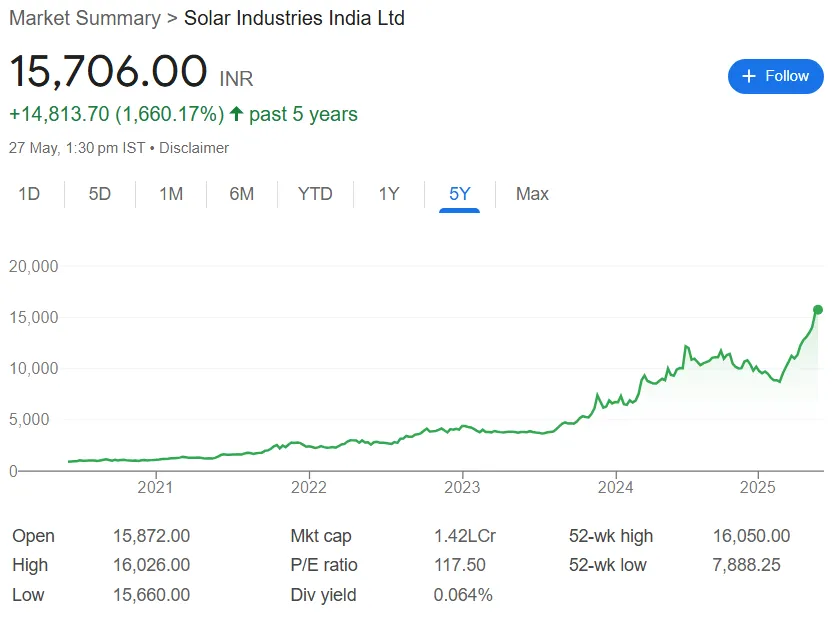Switch to the 6M range tab

click(x=242, y=193)
